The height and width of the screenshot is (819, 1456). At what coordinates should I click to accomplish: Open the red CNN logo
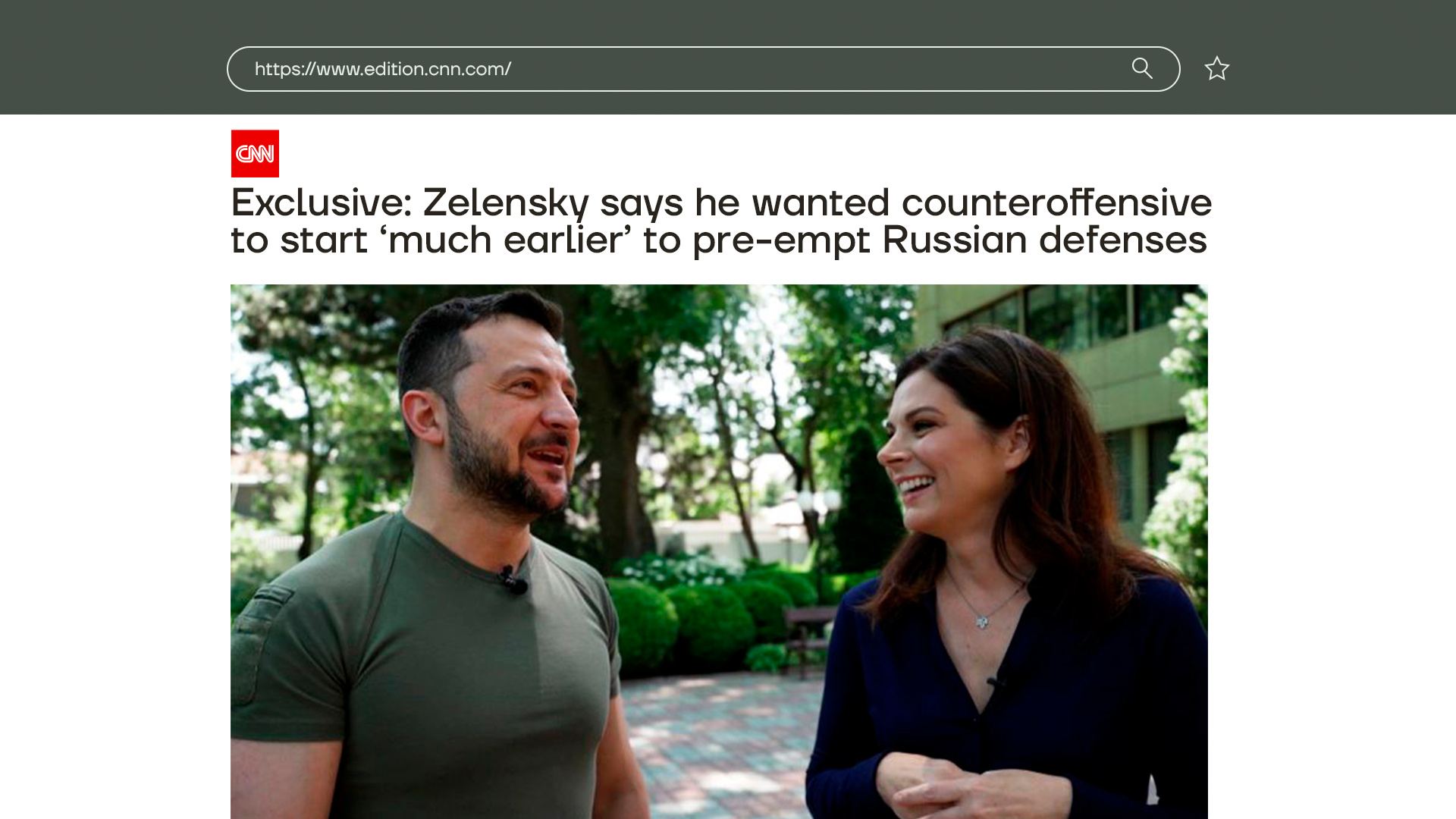click(255, 153)
